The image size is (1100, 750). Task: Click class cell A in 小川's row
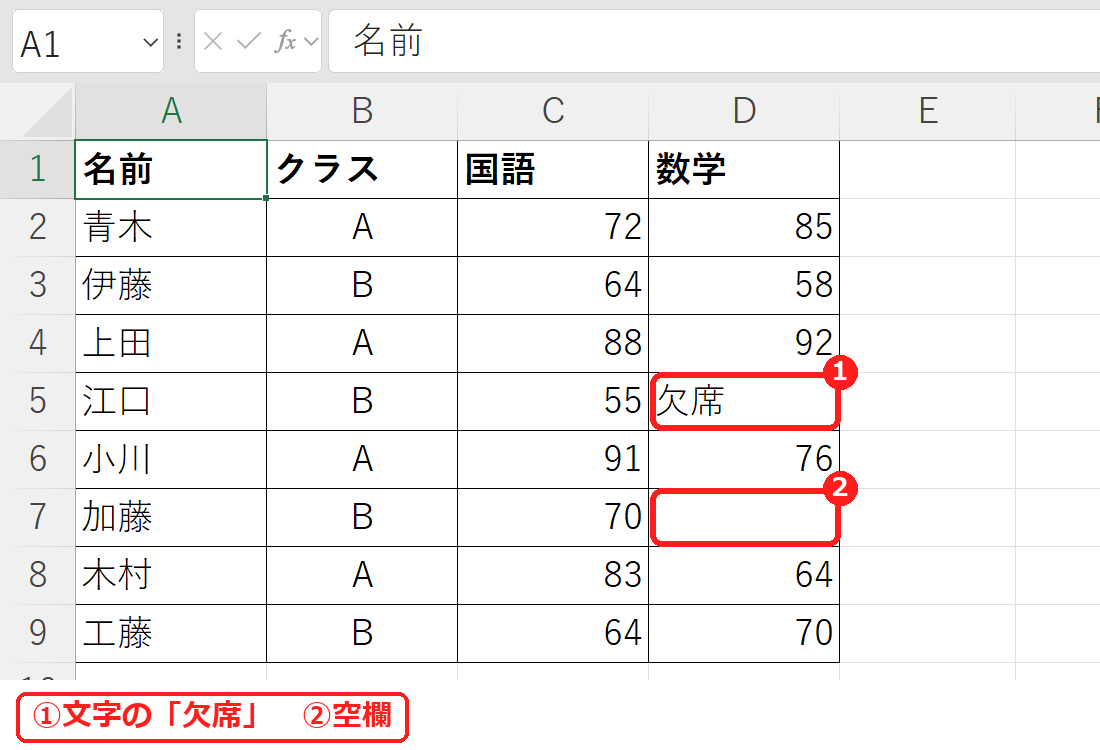(362, 460)
